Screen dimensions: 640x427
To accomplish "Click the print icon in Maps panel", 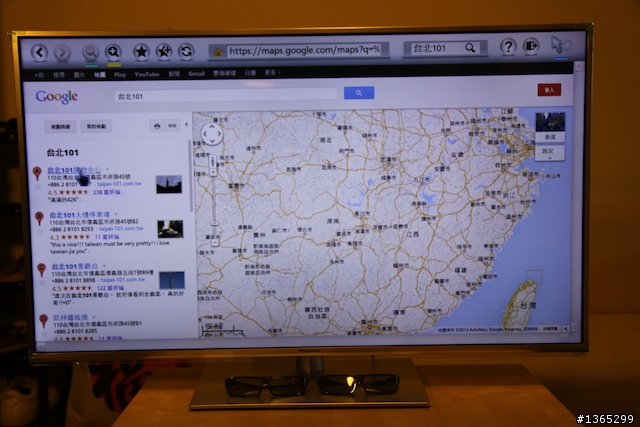I will [157, 126].
